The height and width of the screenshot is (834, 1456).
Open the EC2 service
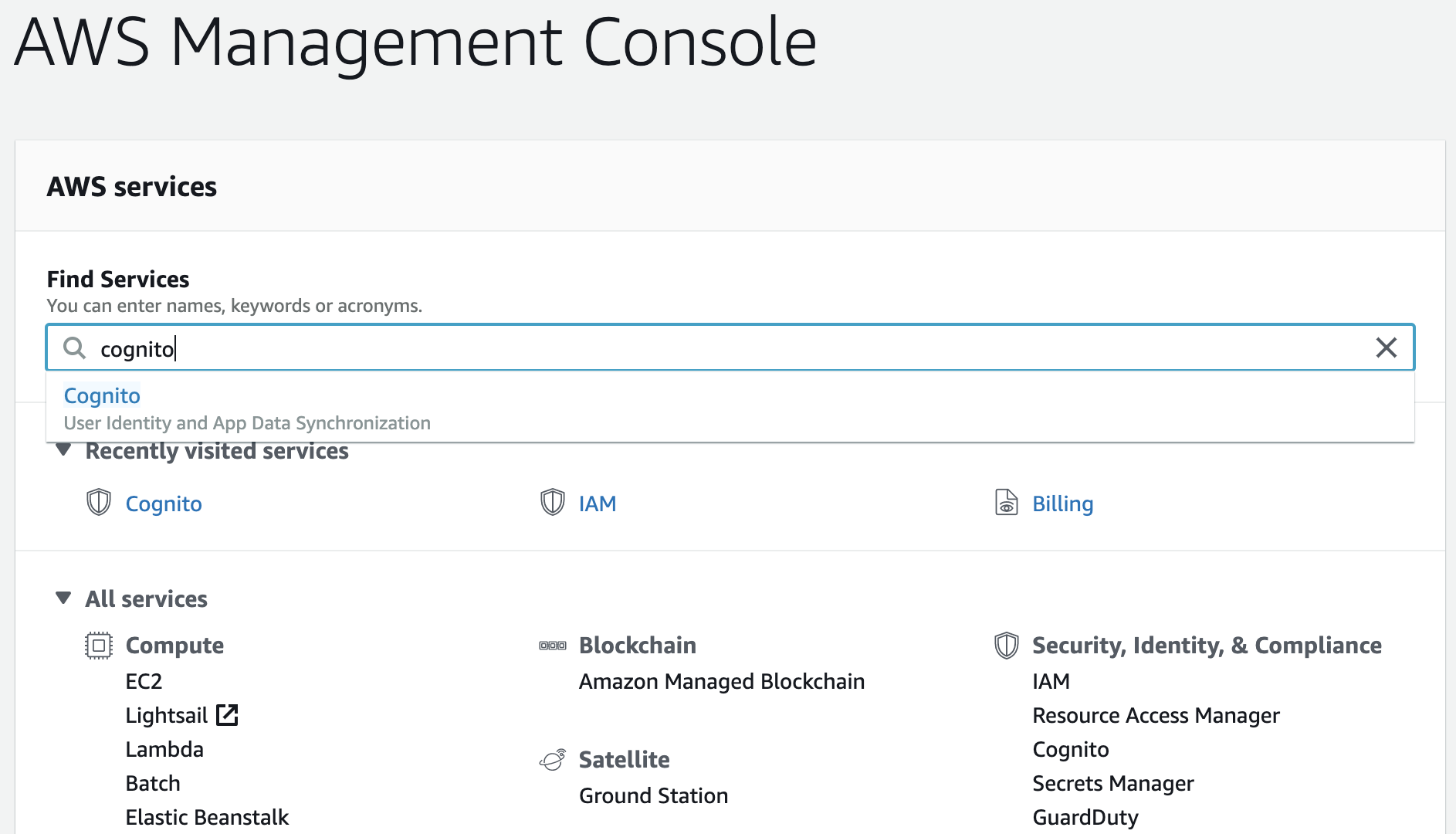pos(144,681)
